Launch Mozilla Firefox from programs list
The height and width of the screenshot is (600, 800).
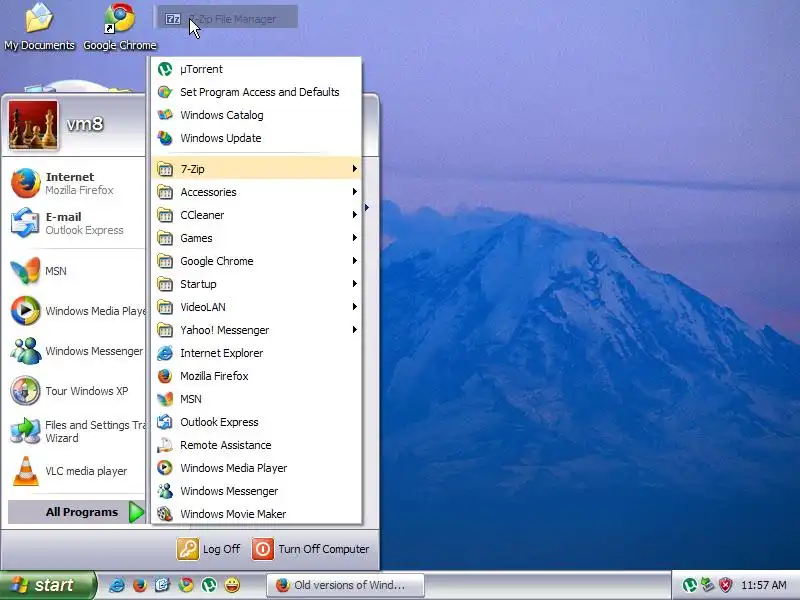257,376
